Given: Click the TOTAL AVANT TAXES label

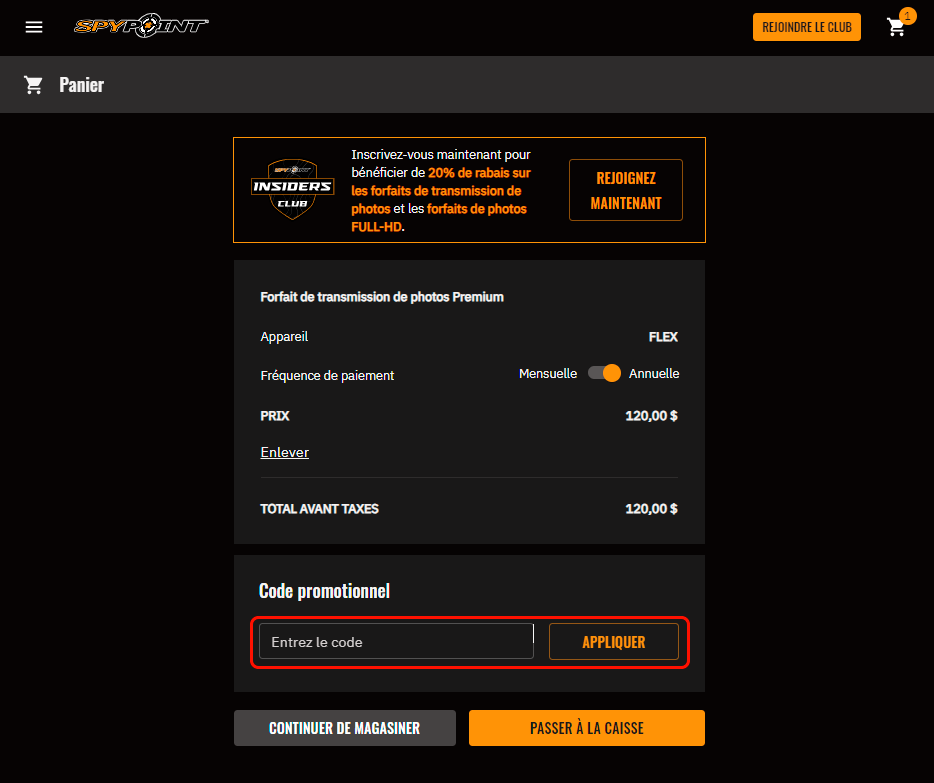Looking at the screenshot, I should 319,509.
